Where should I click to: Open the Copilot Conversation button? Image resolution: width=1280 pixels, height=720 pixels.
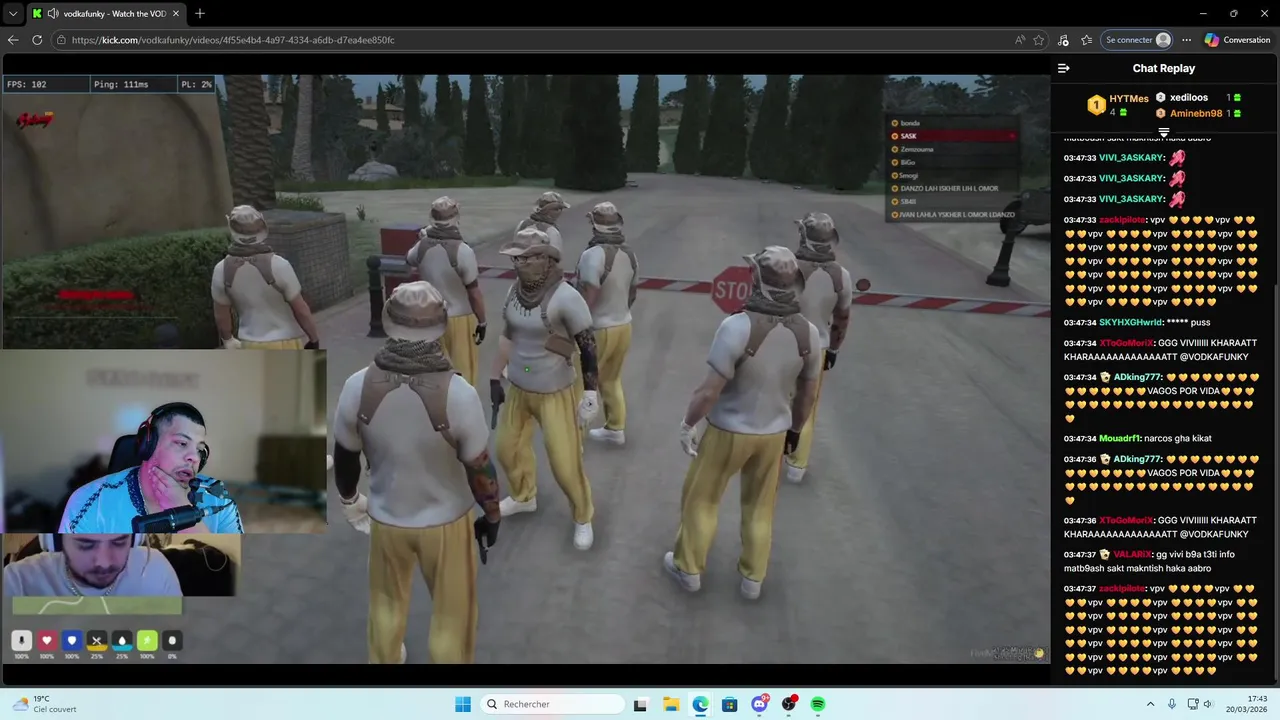(x=1237, y=40)
